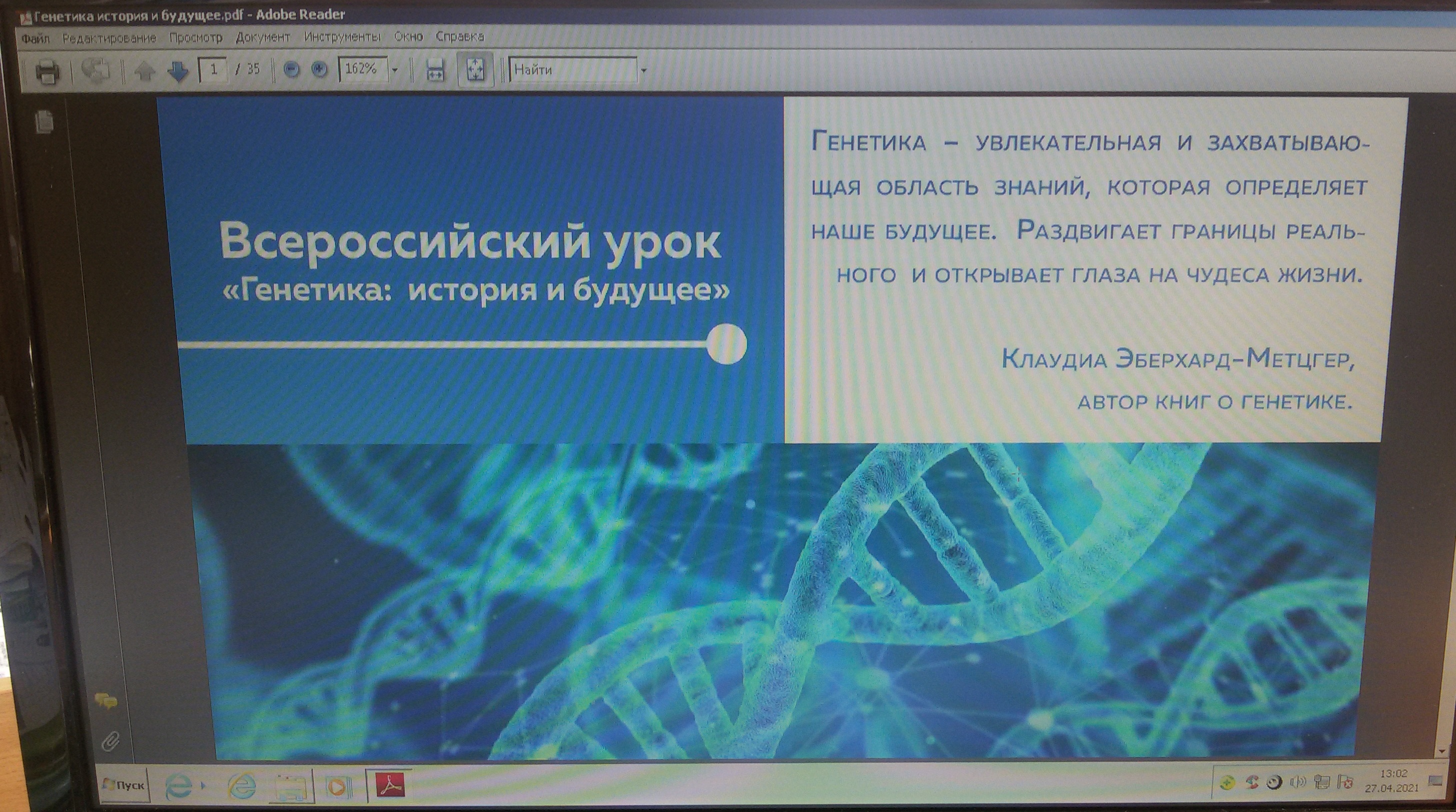
Task: Zoom out with the minus button
Action: click(291, 70)
